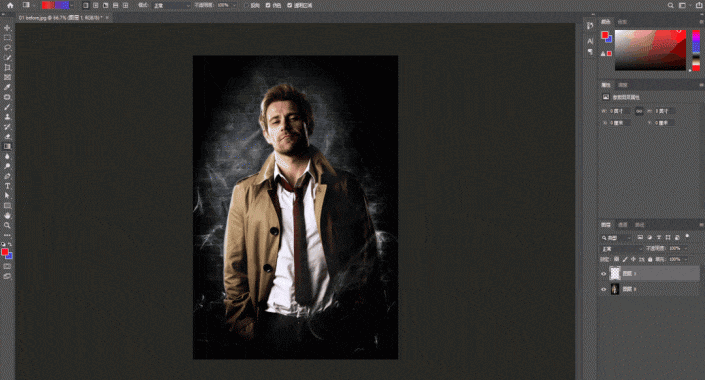This screenshot has height=380, width=705.
Task: Toggle the Transparency checkbox in options bar
Action: (289, 5)
